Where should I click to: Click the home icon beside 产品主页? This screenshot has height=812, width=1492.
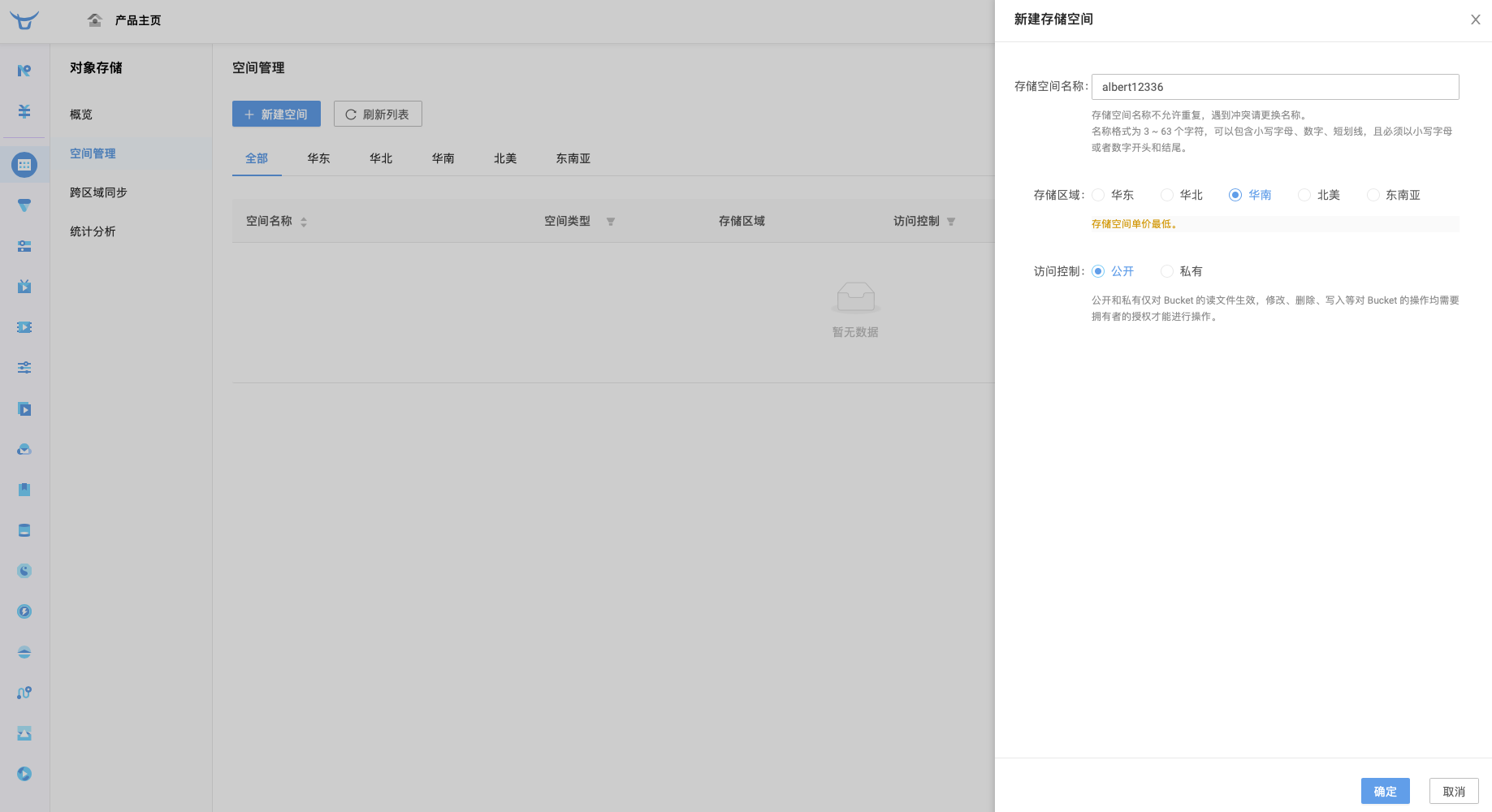coord(93,19)
